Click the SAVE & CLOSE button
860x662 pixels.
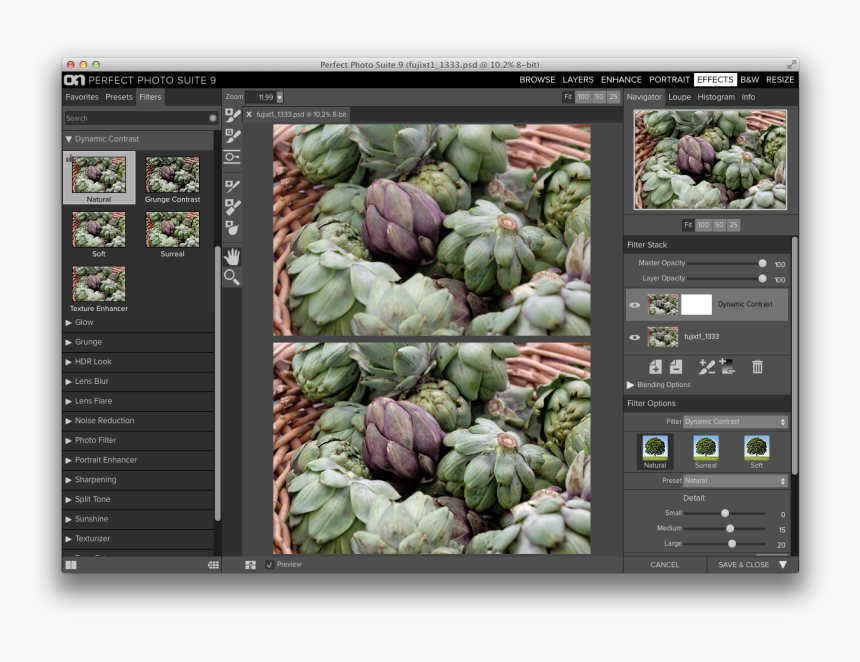coord(743,565)
